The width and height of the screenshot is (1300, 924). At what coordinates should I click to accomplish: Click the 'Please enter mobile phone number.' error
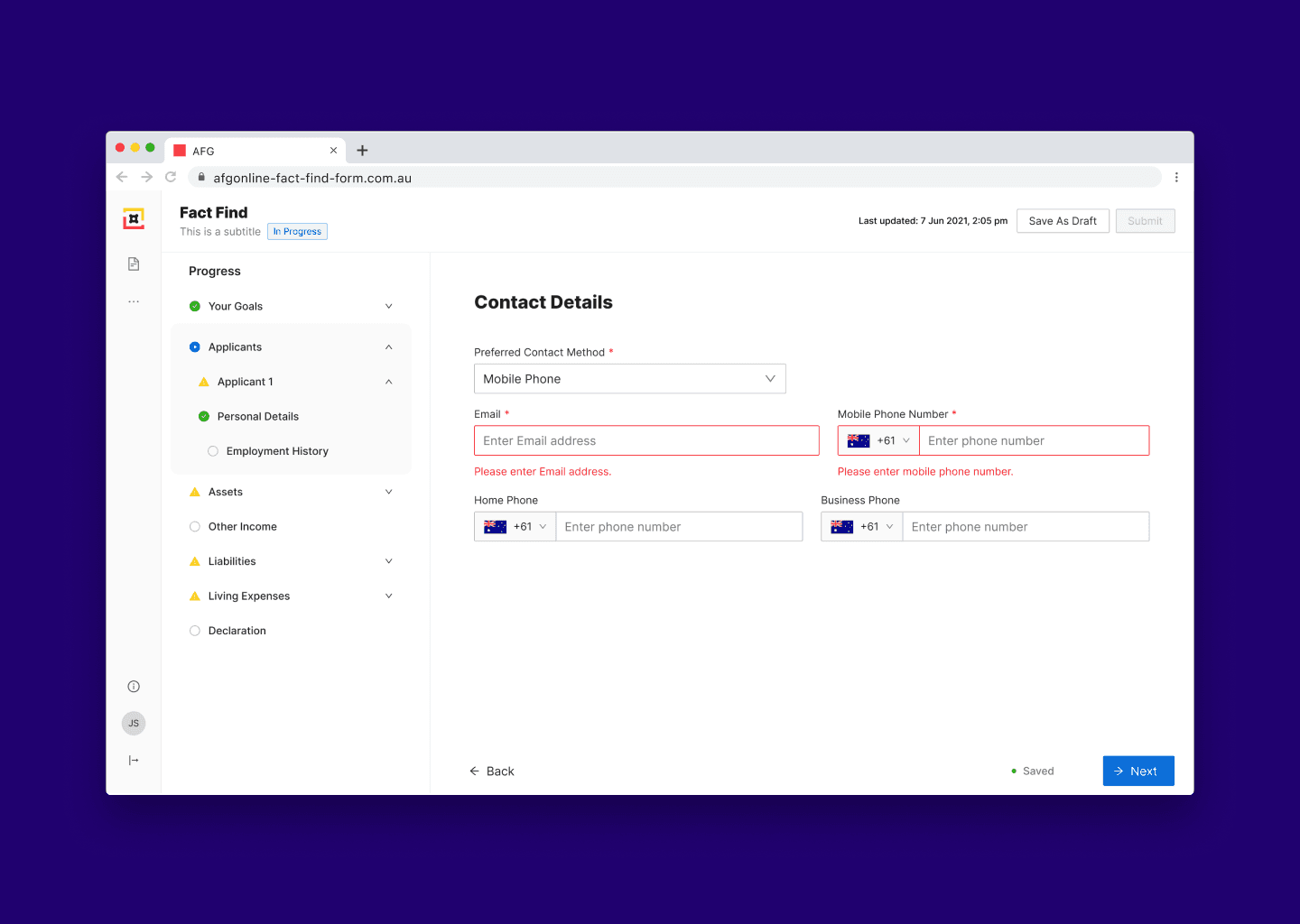925,472
